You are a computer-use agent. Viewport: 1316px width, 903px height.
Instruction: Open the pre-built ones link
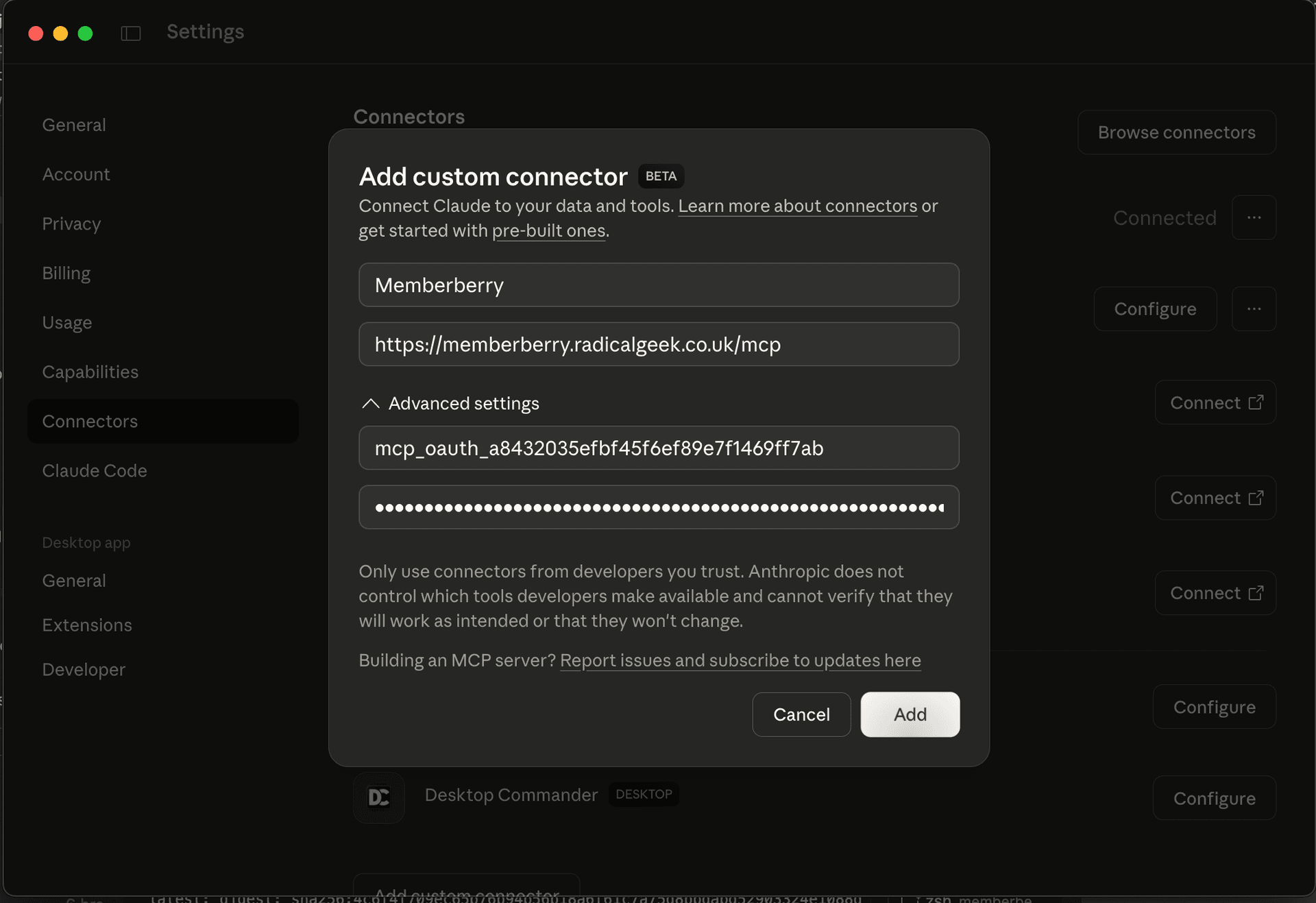(x=548, y=231)
